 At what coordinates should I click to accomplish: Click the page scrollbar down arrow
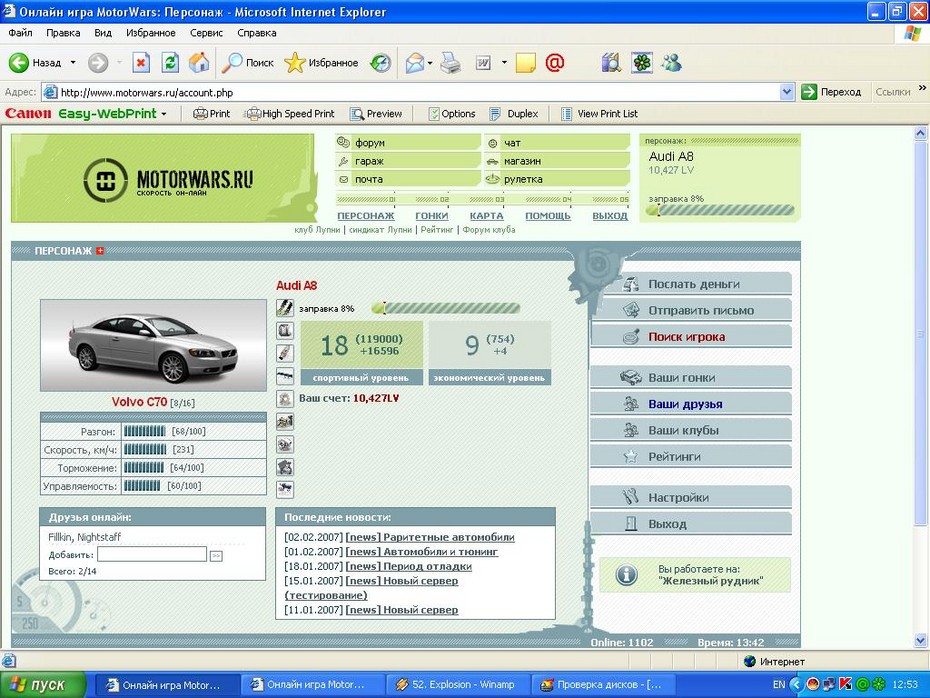(921, 640)
